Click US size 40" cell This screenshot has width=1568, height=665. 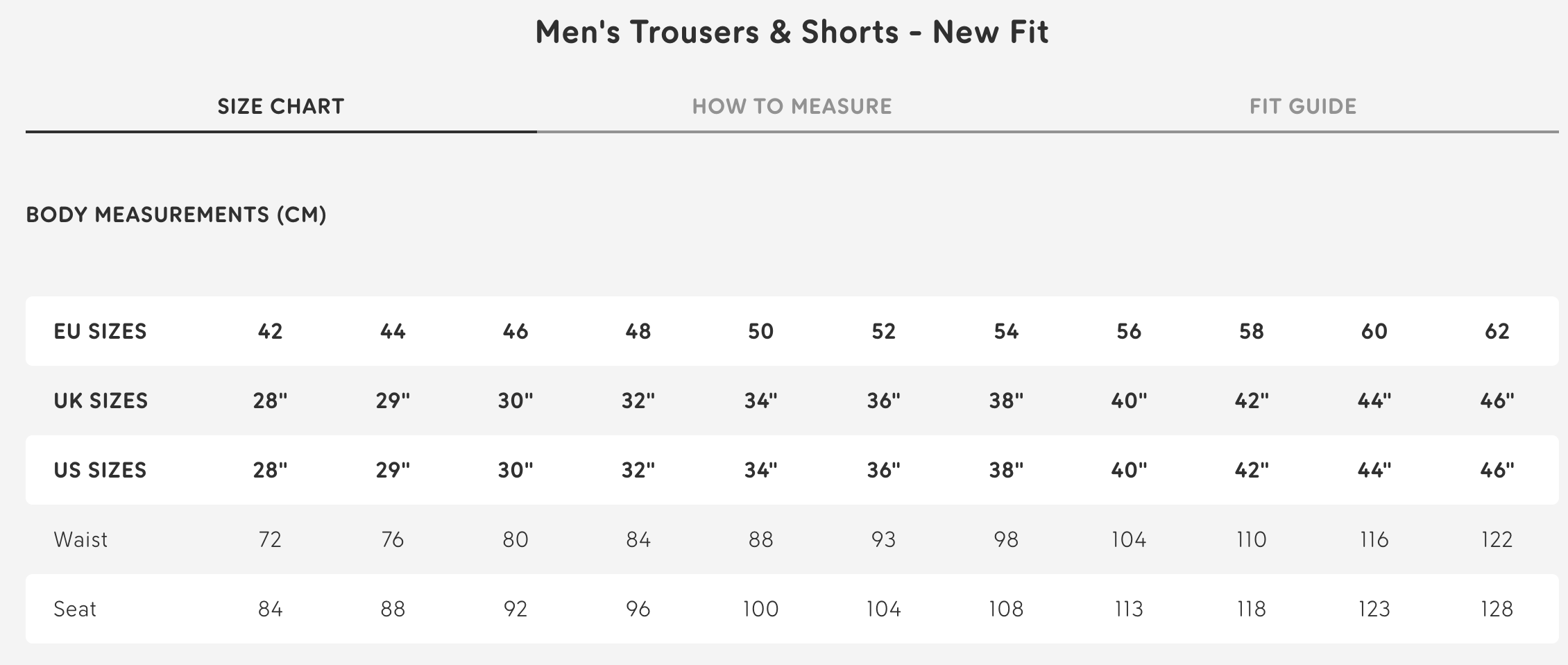click(x=1129, y=470)
